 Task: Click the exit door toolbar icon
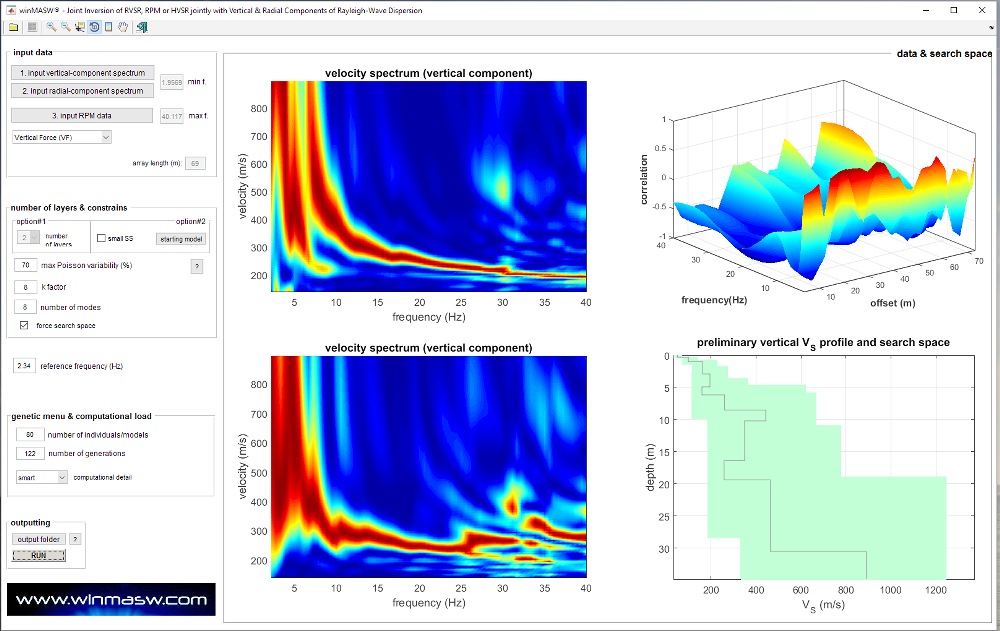click(142, 27)
